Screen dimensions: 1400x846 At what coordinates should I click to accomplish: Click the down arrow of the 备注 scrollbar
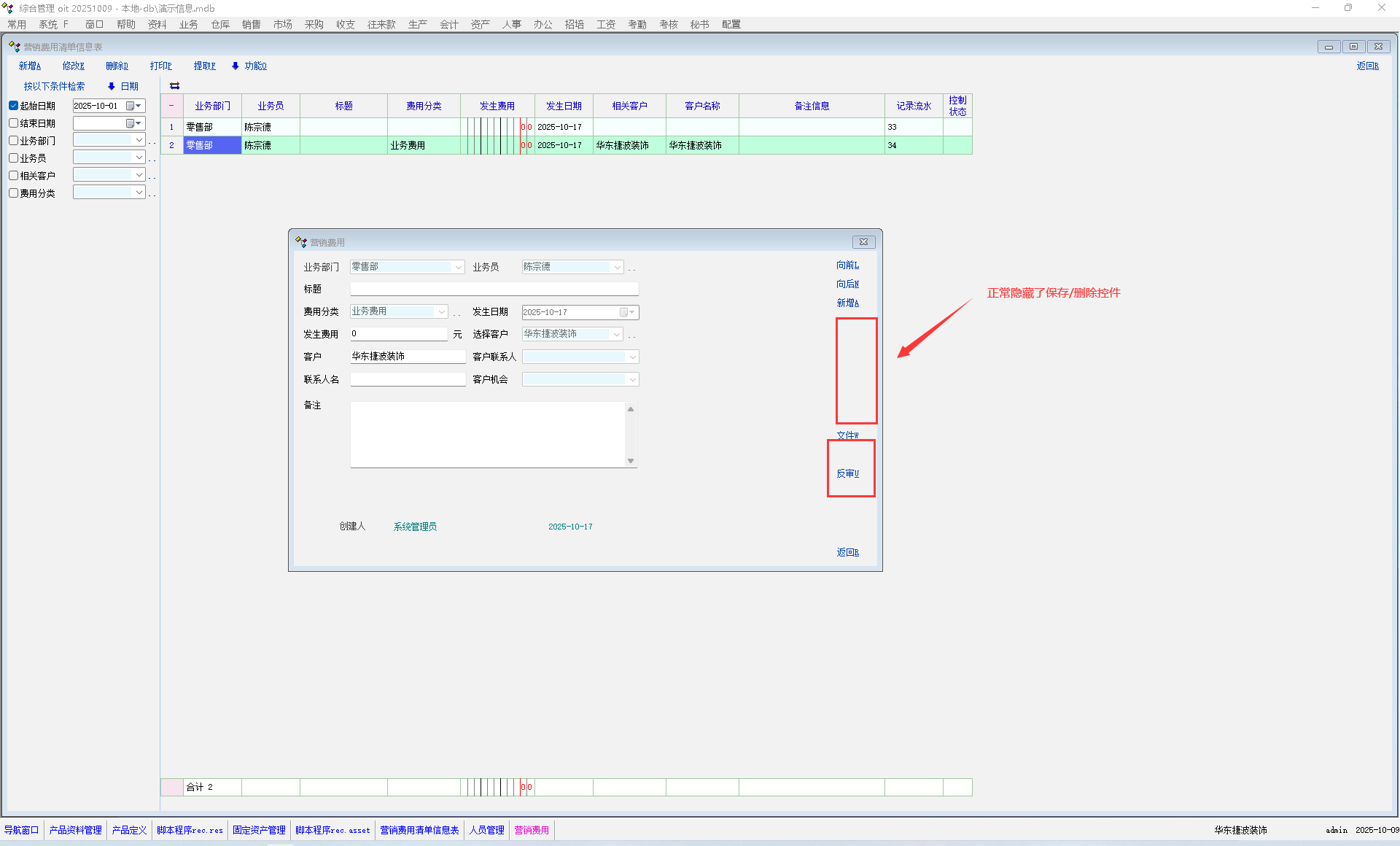631,461
